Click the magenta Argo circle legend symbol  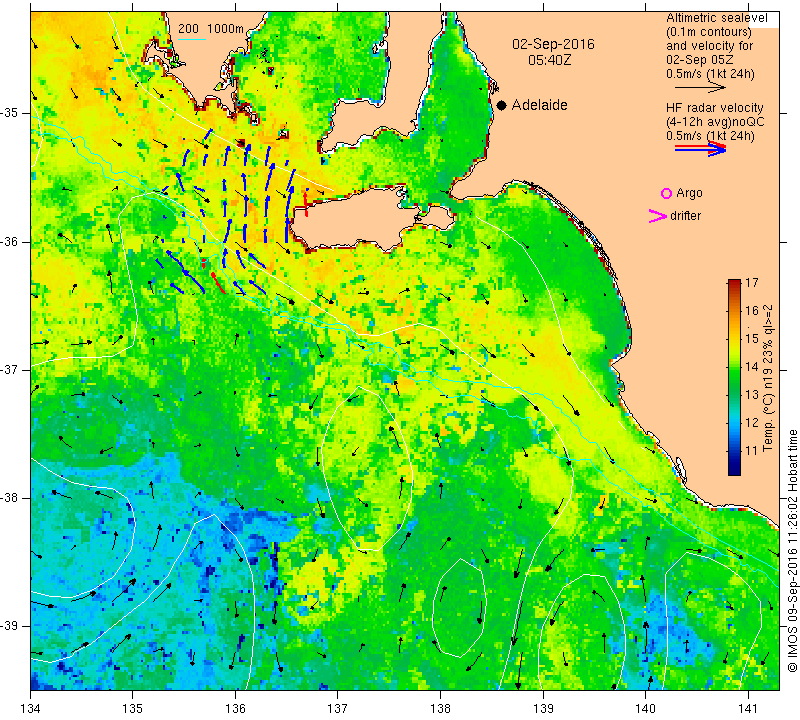666,193
